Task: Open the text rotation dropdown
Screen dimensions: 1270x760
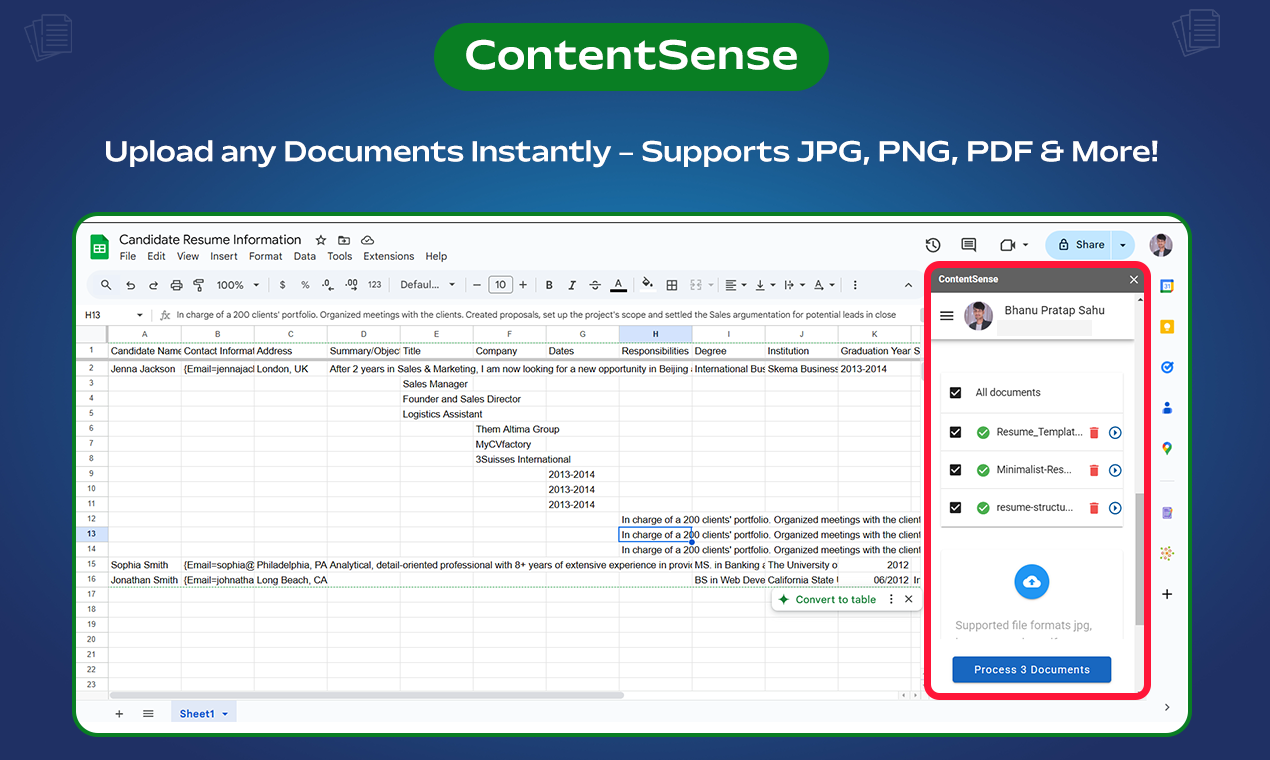Action: [824, 285]
